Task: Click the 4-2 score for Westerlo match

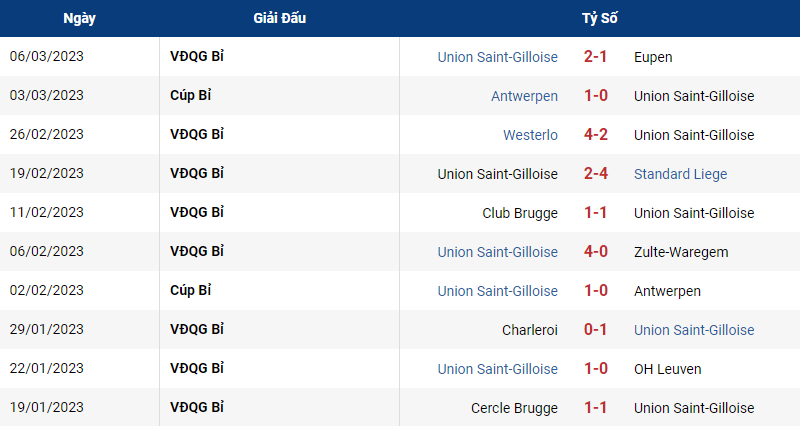Action: [596, 134]
